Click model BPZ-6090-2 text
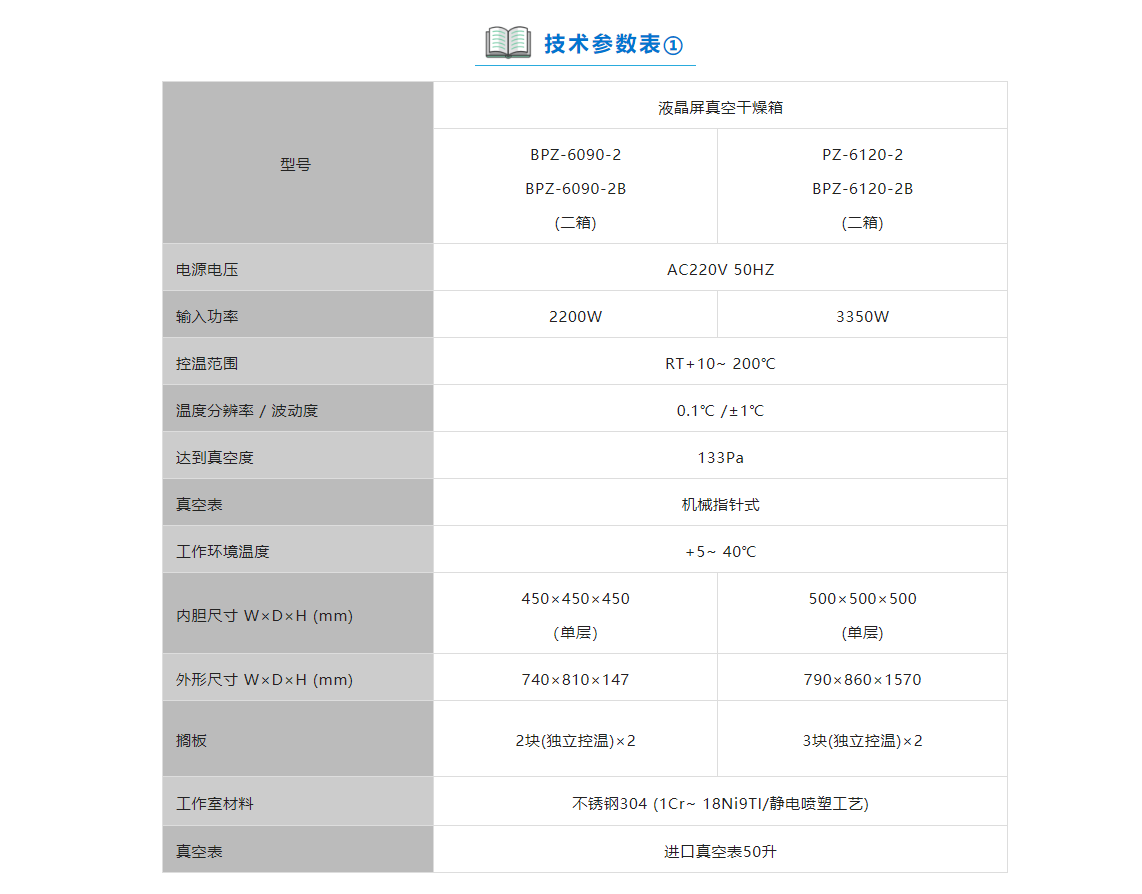This screenshot has height=894, width=1142. [575, 155]
